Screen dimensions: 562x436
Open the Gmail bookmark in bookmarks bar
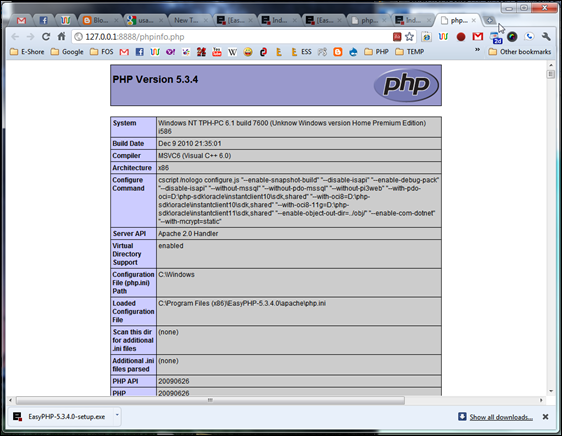pyautogui.click(x=124, y=52)
